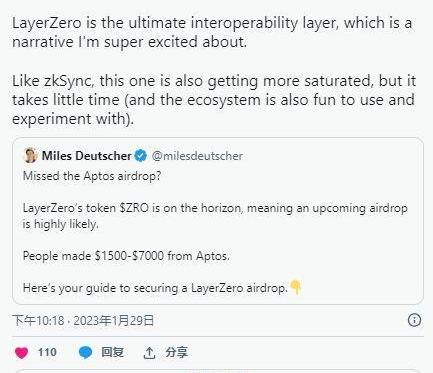
Task: Open the tweet timestamp 下午10:18 · 2023年1月29日
Action: pyautogui.click(x=83, y=320)
